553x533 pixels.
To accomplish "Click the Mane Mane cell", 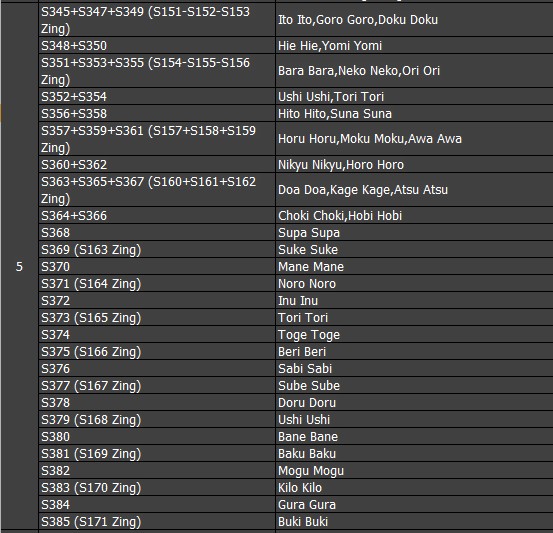I will pos(414,266).
